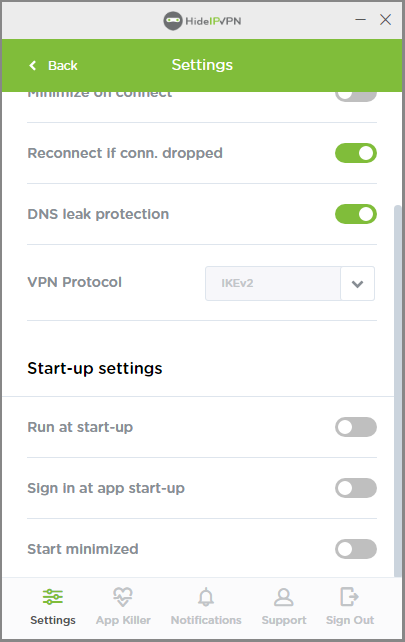This screenshot has width=405, height=642.
Task: Click the Back text button
Action: [x=63, y=66]
